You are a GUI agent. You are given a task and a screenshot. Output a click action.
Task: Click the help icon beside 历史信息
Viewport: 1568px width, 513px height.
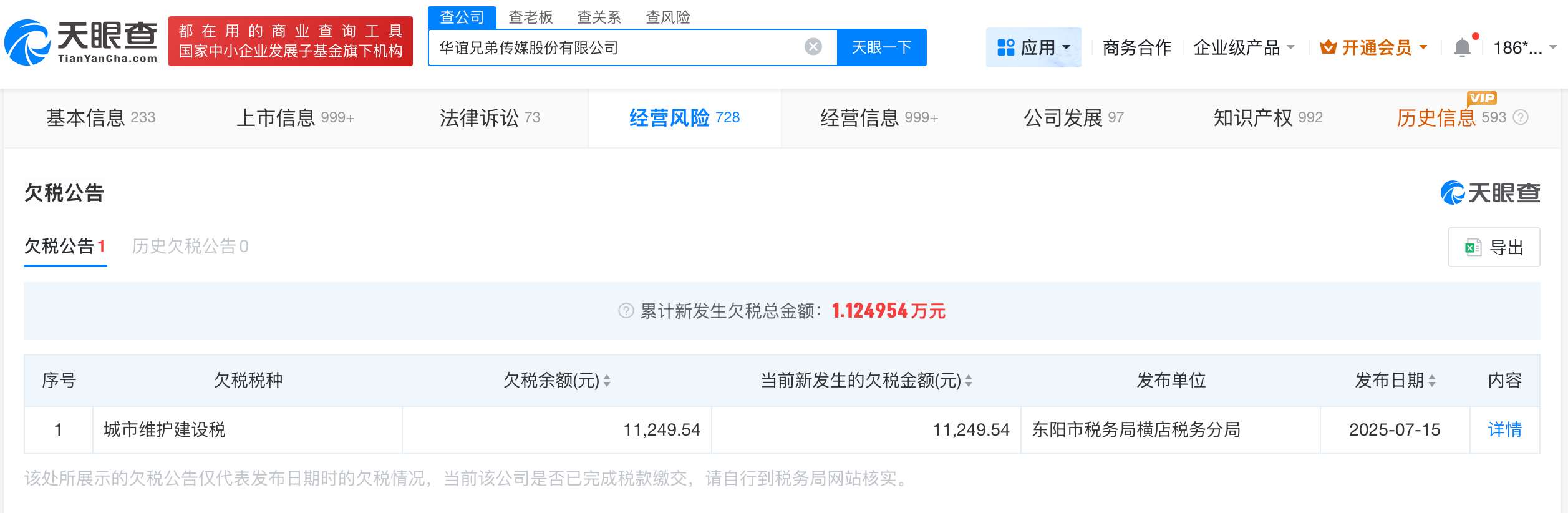pyautogui.click(x=1521, y=117)
